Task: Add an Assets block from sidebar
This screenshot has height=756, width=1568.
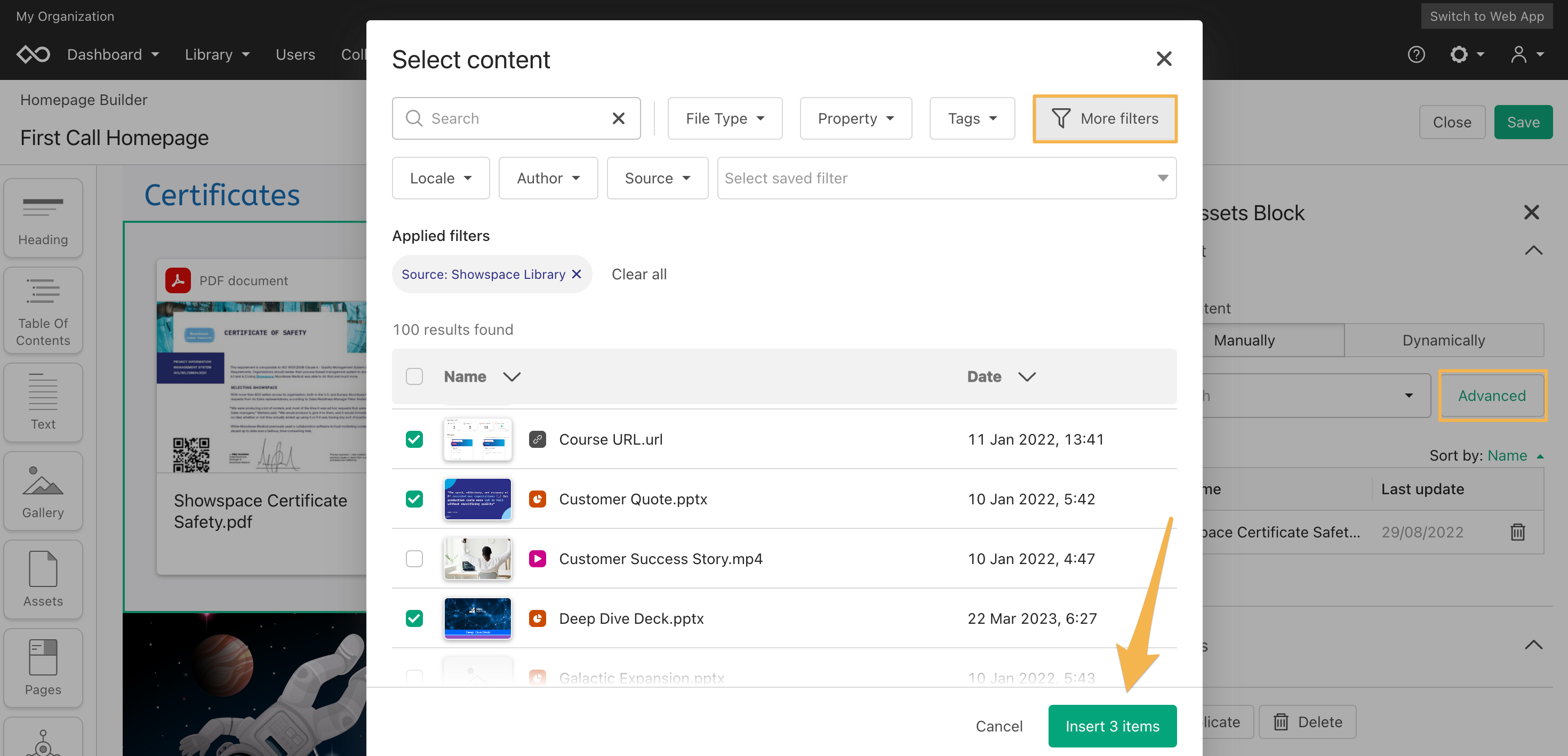Action: [43, 579]
